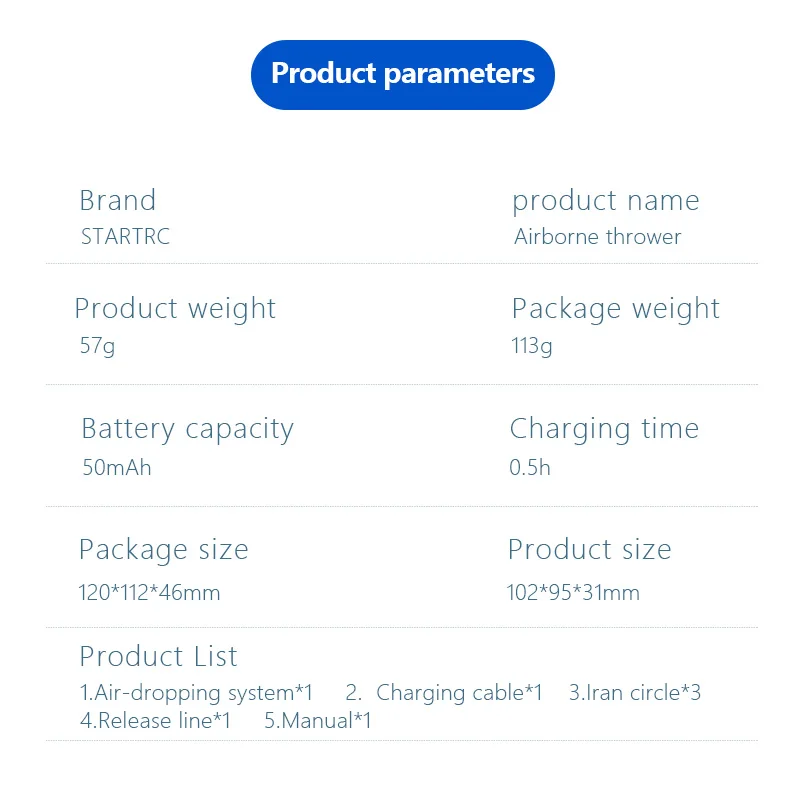Select the Brand heading
This screenshot has height=800, width=800.
[x=118, y=200]
